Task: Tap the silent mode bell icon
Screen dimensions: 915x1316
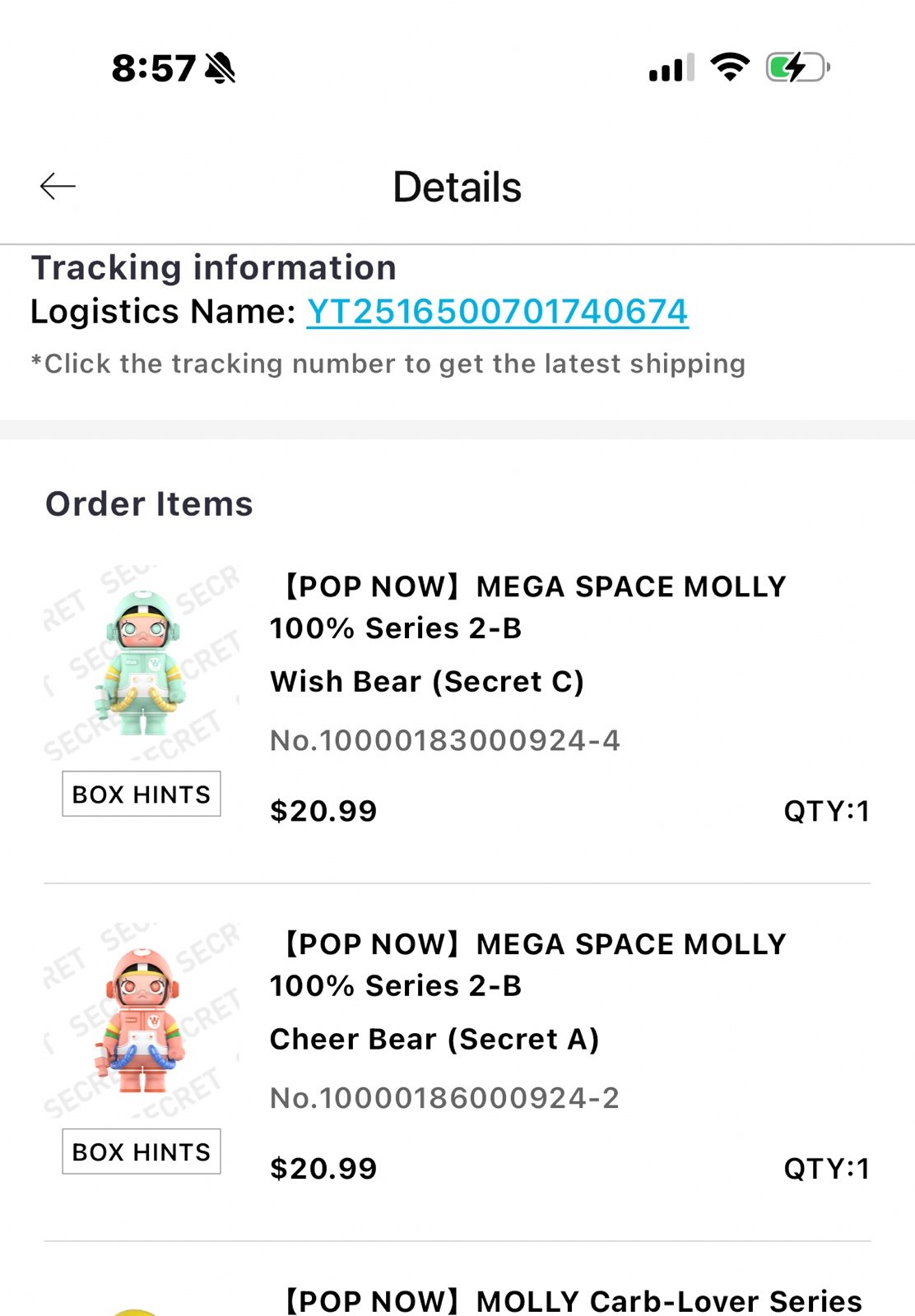Action: (220, 68)
